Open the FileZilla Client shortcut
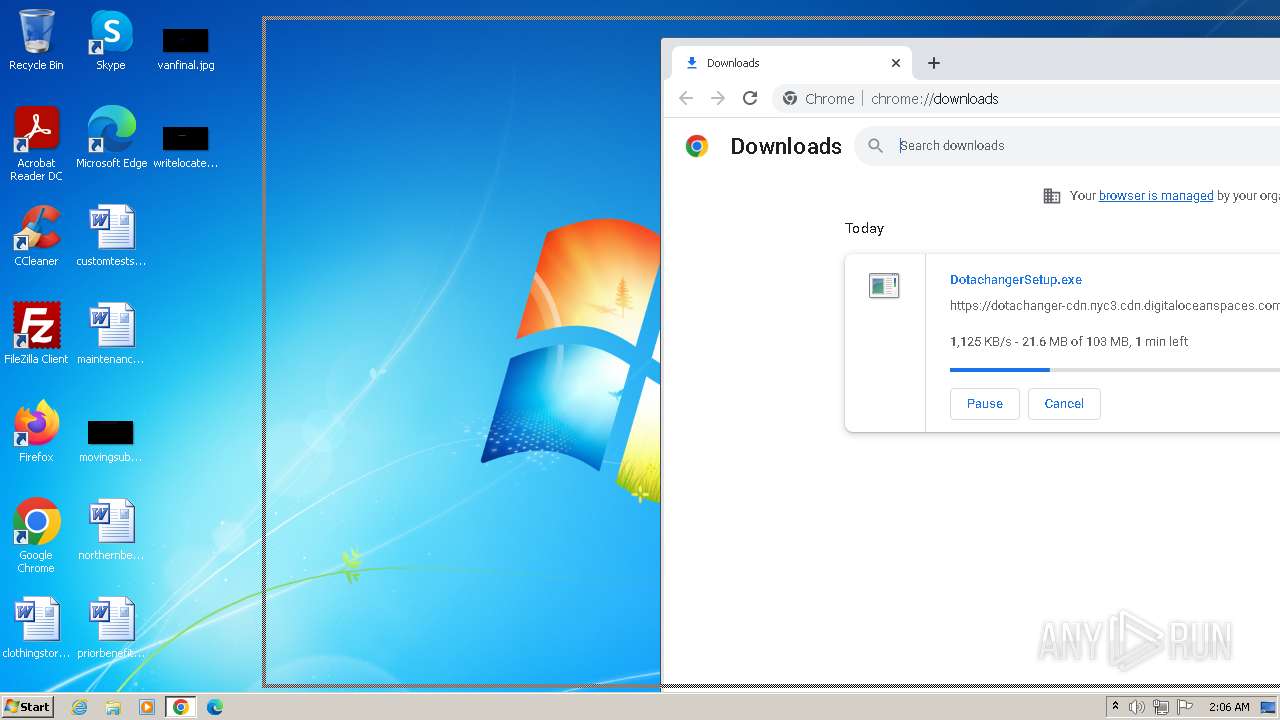Image resolution: width=1280 pixels, height=720 pixels. coord(36,335)
